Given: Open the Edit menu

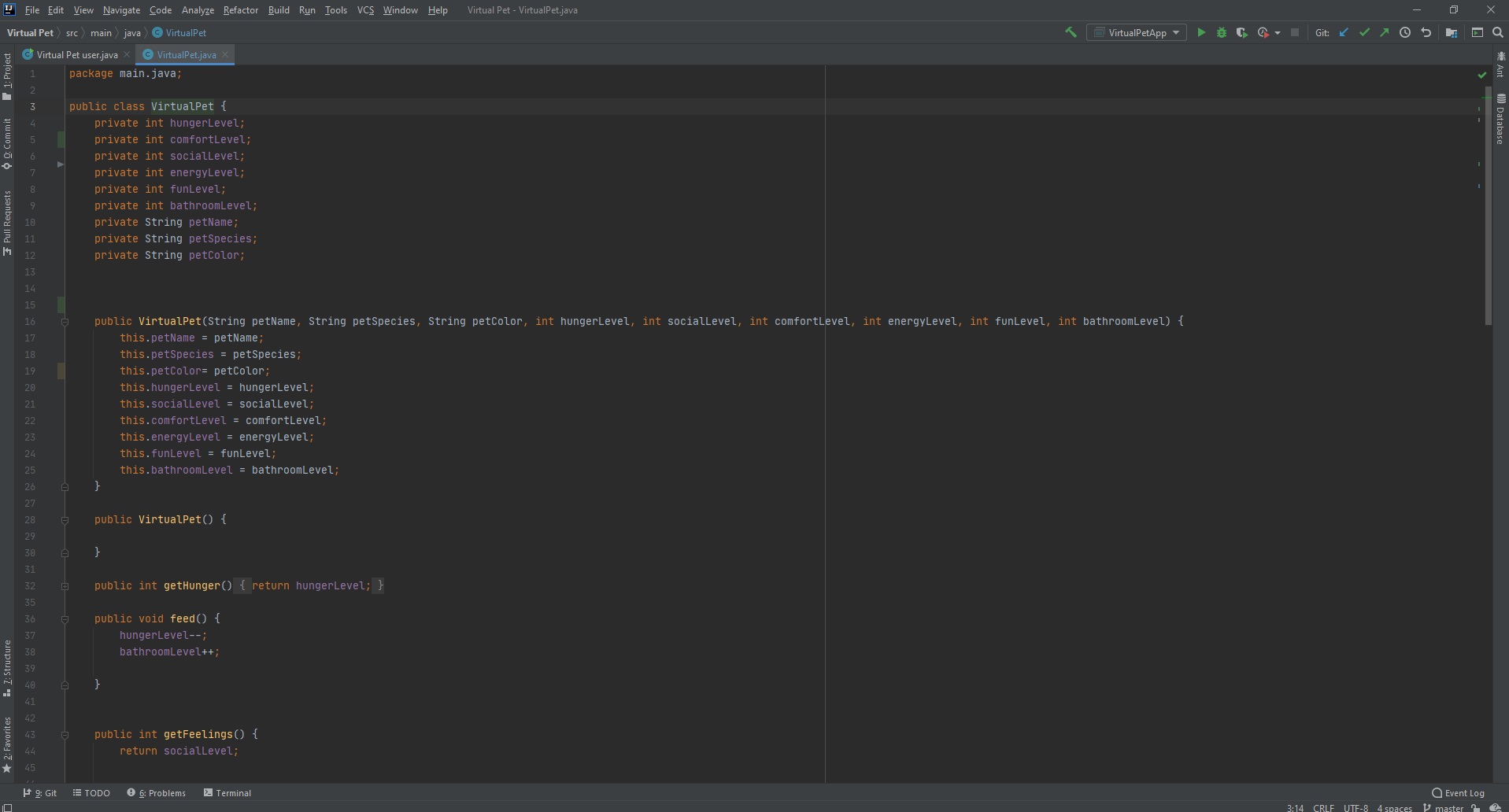Looking at the screenshot, I should coord(56,10).
